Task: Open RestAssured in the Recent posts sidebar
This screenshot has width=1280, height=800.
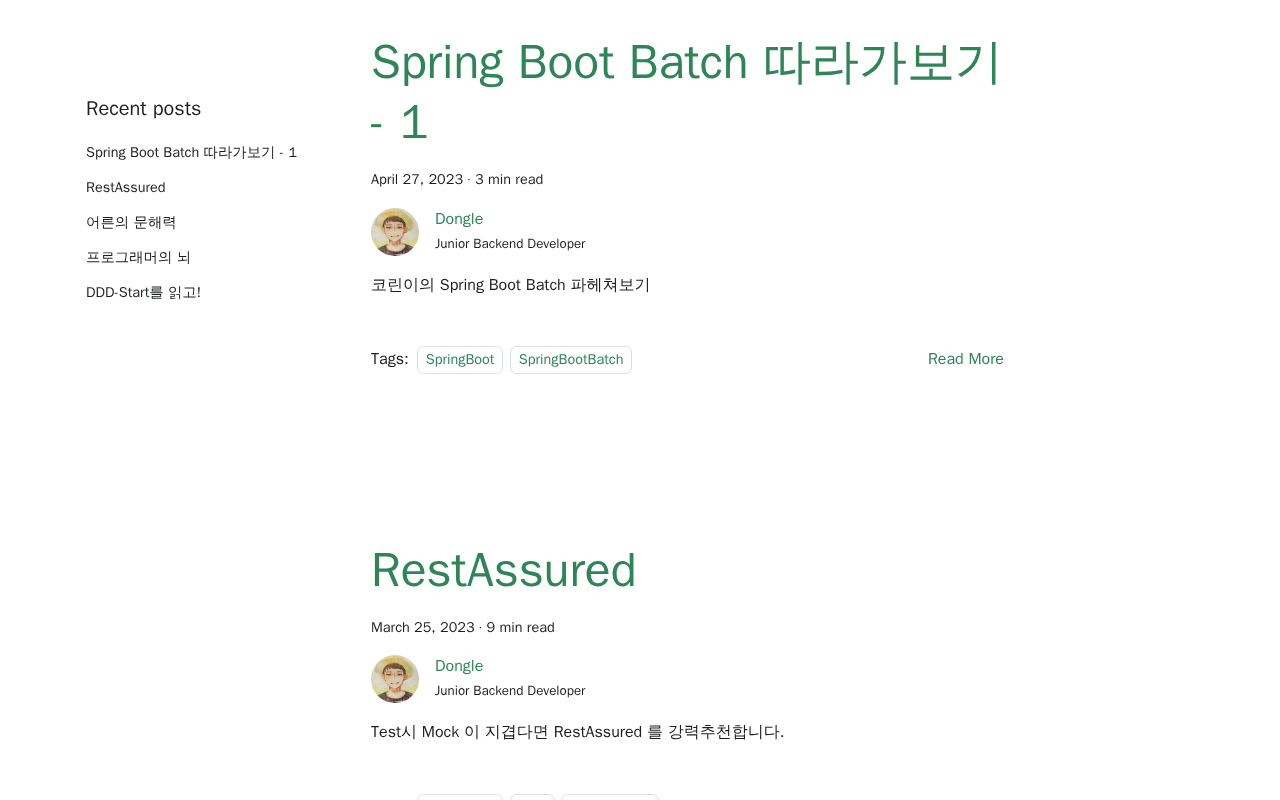Action: (126, 188)
